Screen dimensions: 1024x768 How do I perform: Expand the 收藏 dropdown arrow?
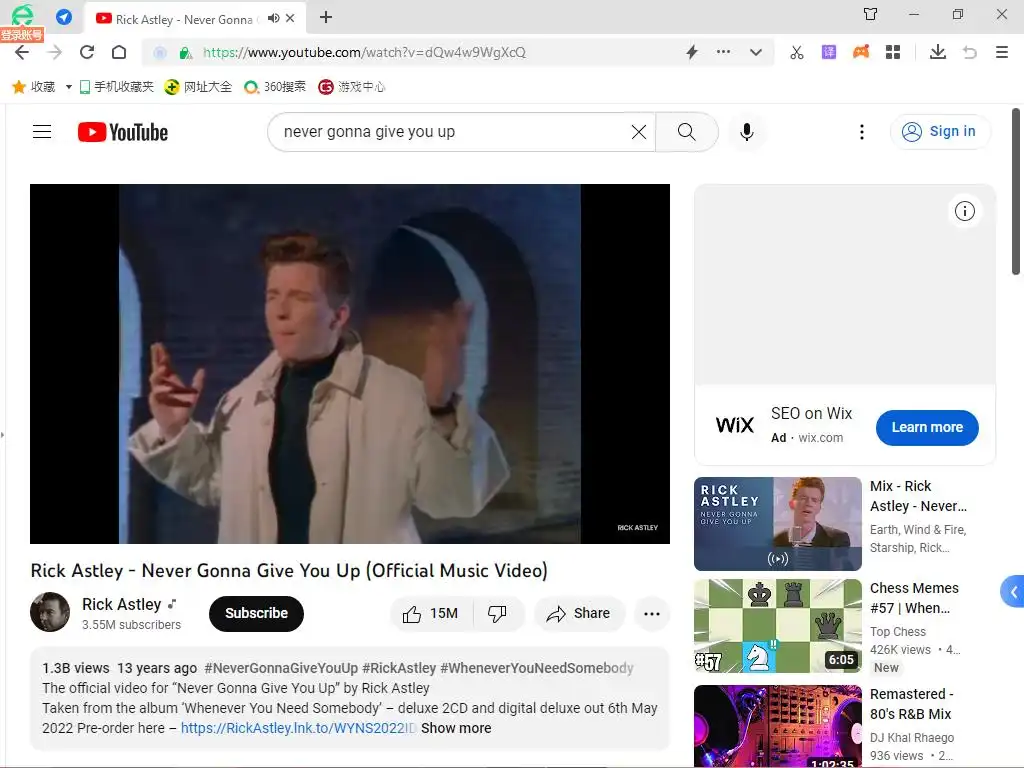69,87
